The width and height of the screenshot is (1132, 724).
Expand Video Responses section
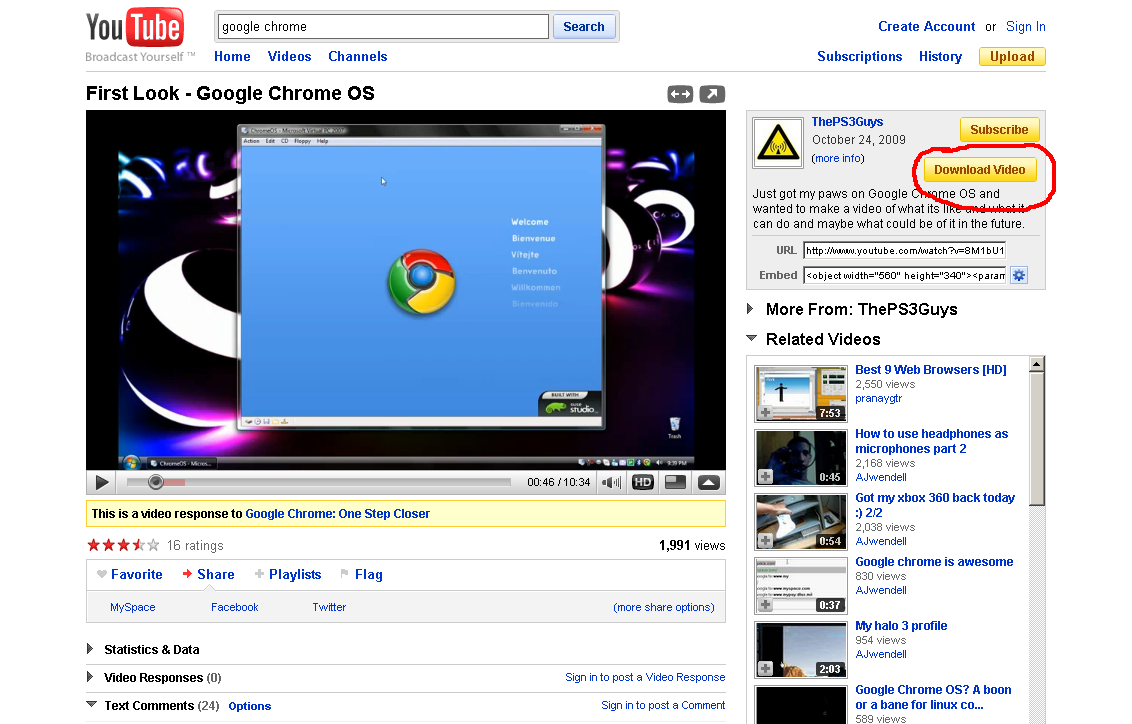pyautogui.click(x=90, y=677)
